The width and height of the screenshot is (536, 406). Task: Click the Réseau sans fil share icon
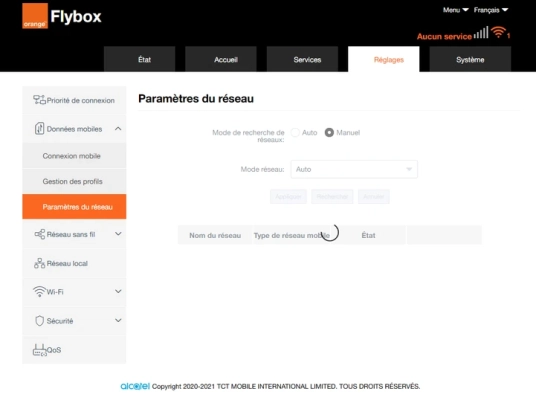[x=40, y=234]
